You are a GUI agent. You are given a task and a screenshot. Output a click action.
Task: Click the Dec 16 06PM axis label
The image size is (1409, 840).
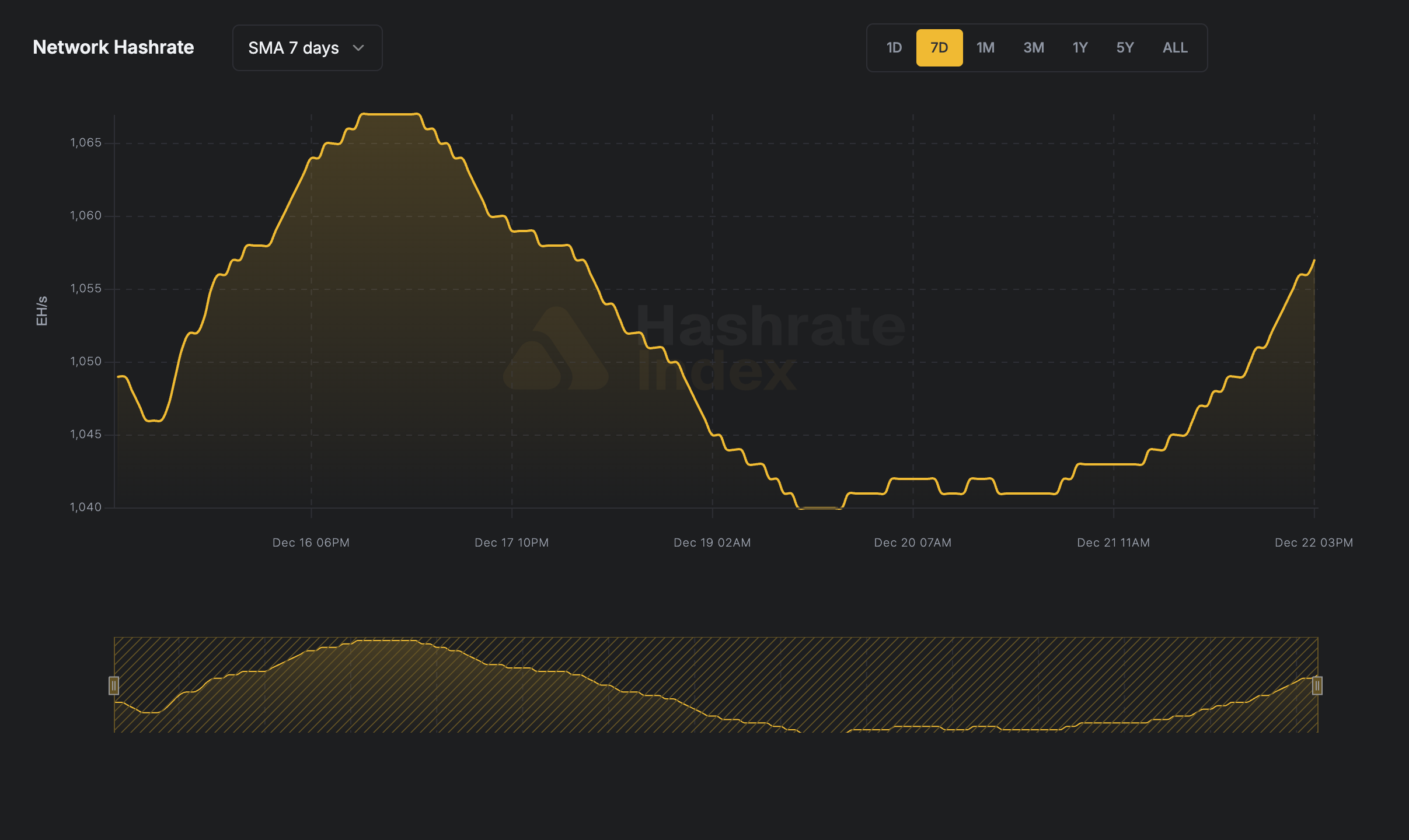click(311, 542)
